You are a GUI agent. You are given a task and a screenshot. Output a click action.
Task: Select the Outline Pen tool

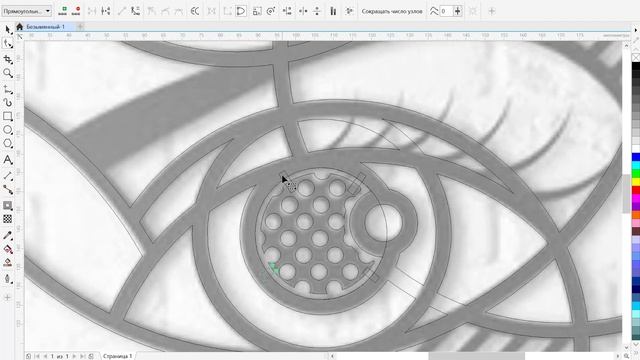point(8,279)
